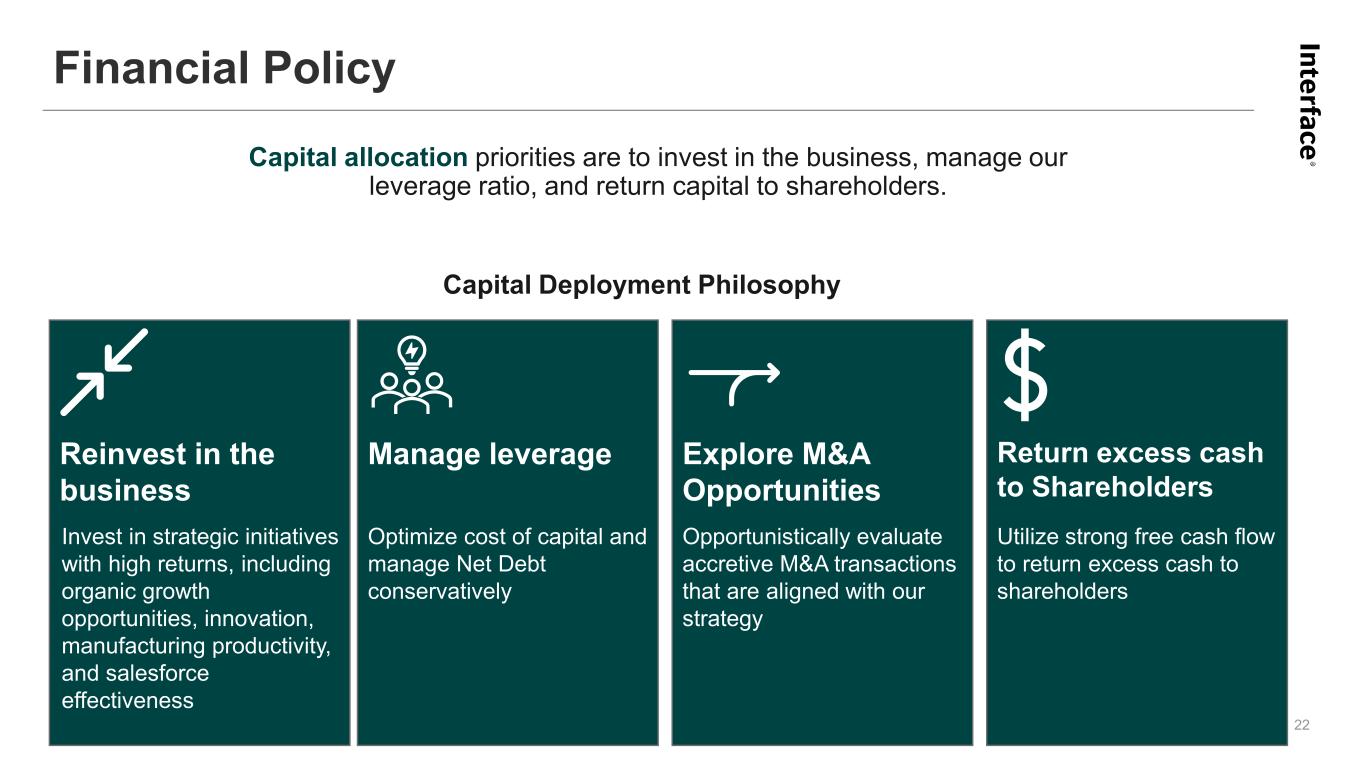The height and width of the screenshot is (768, 1365).
Task: Click the registered trademark symbol by the logo
Action: pyautogui.click(x=1312, y=163)
